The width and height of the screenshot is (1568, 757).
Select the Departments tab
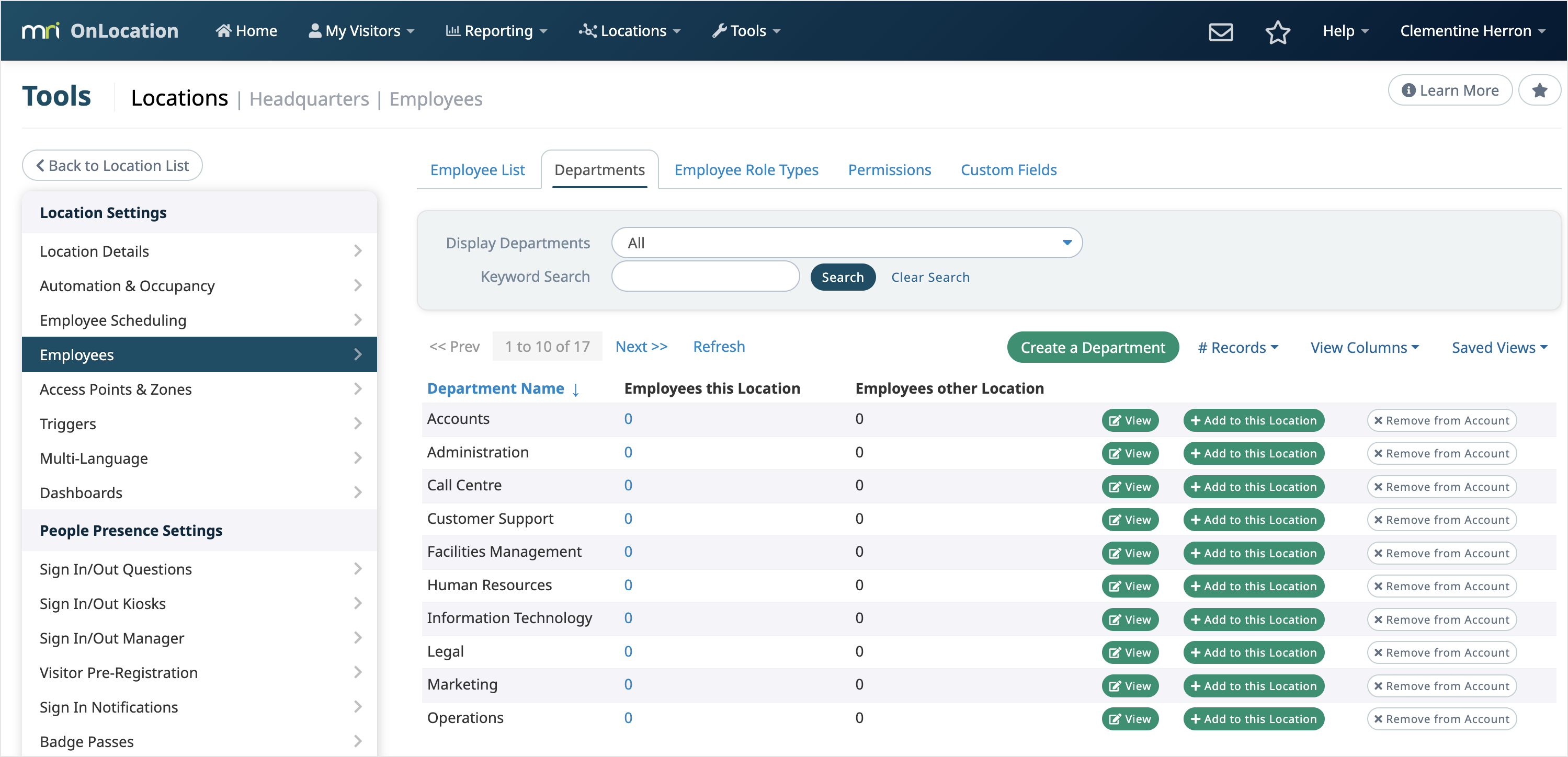click(599, 170)
